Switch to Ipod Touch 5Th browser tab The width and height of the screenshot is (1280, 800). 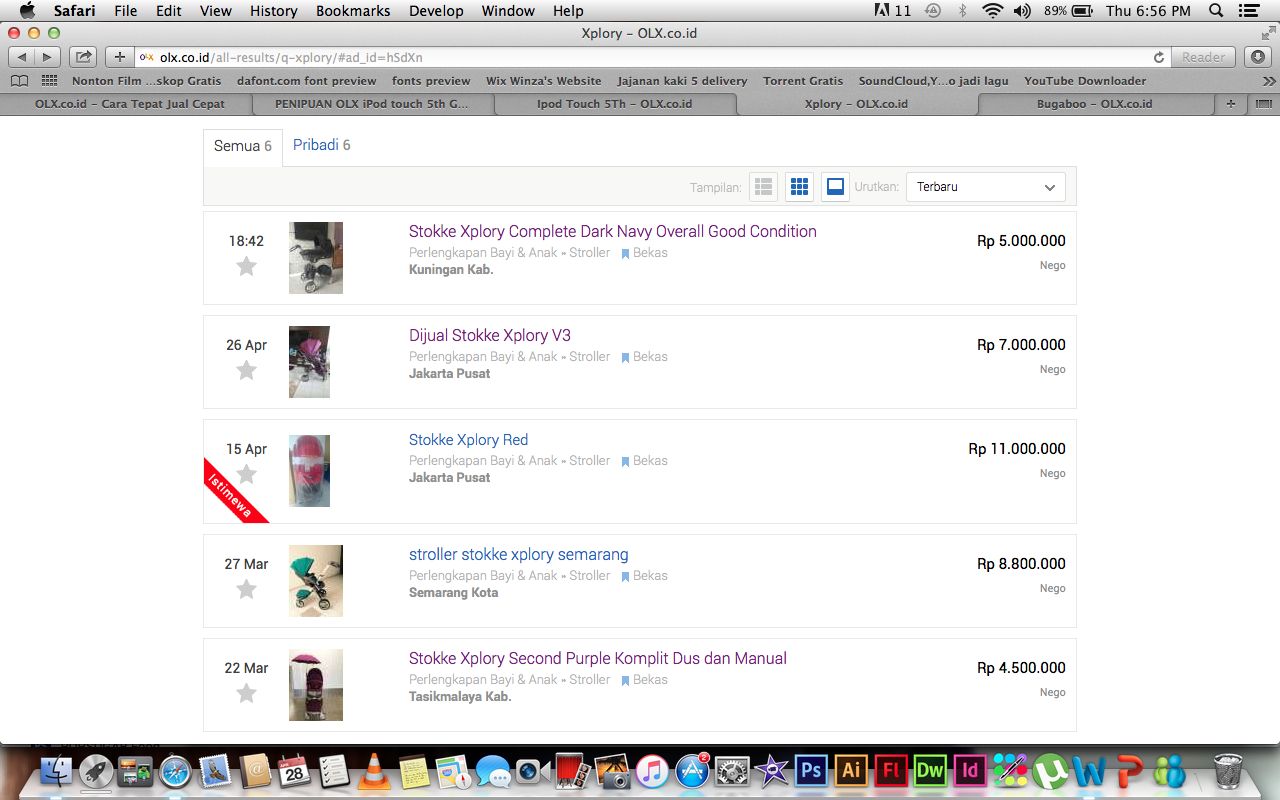614,104
